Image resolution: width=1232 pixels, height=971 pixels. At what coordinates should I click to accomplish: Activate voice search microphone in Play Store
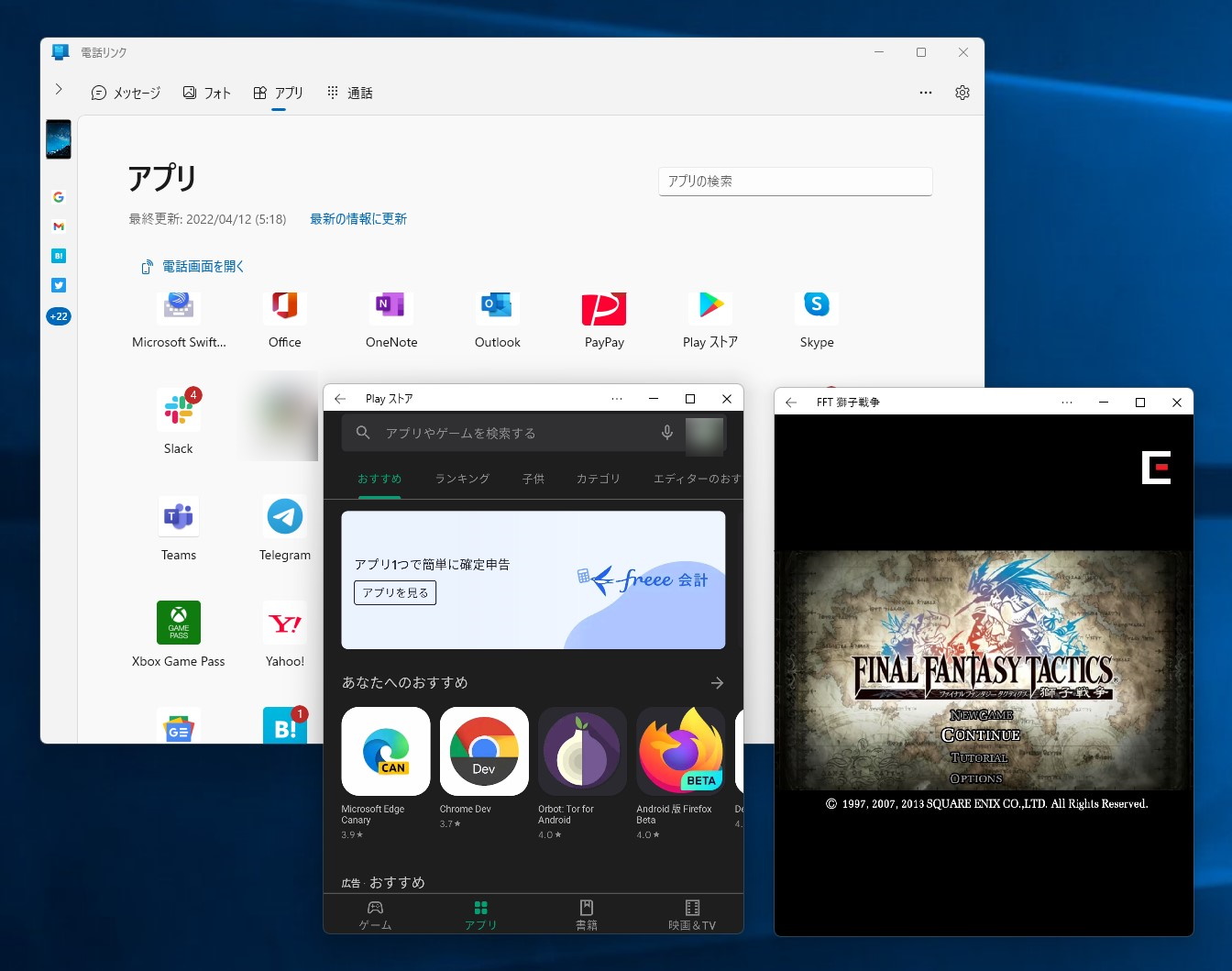667,433
